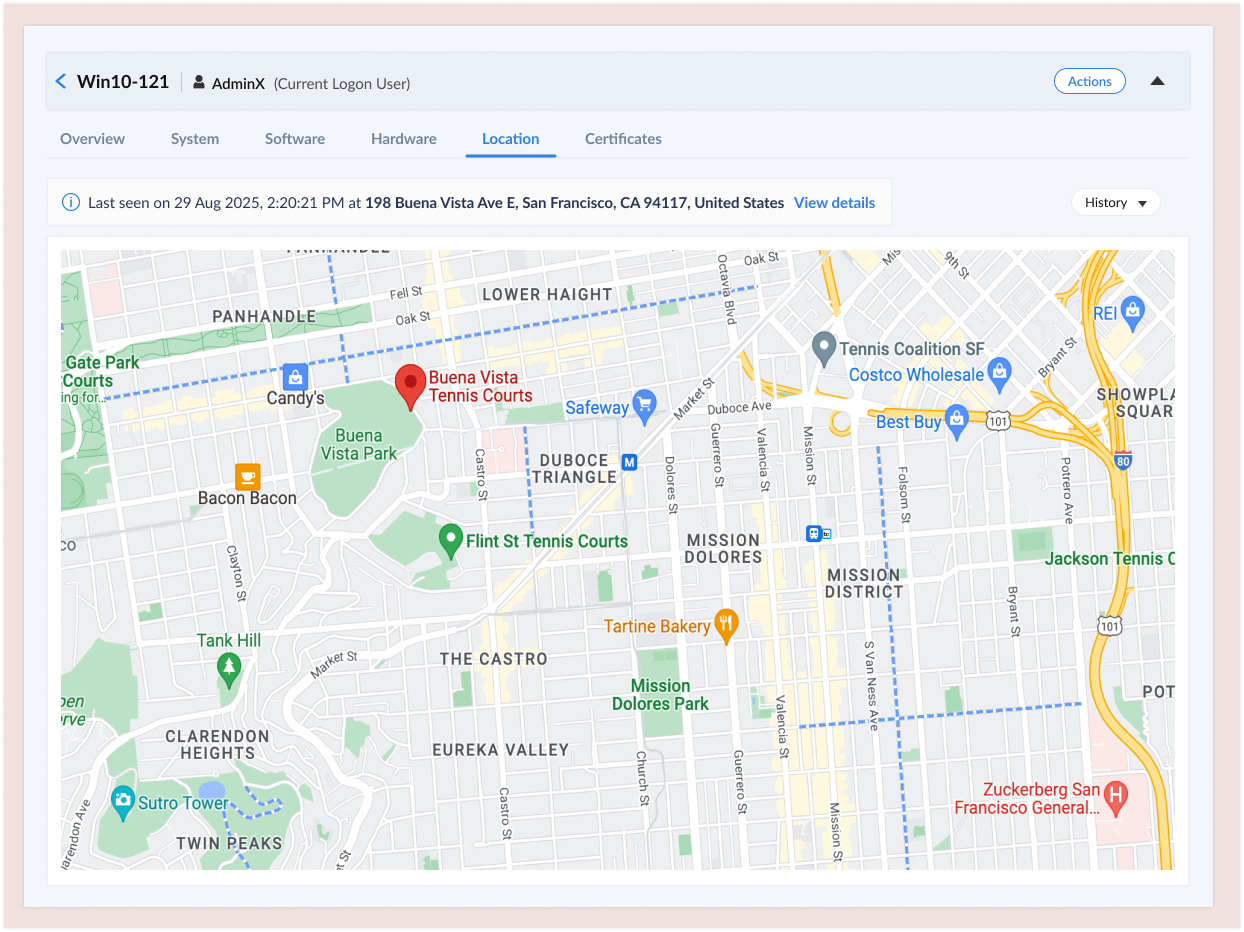The image size is (1244, 932).
Task: Switch to the Software tab
Action: point(295,139)
